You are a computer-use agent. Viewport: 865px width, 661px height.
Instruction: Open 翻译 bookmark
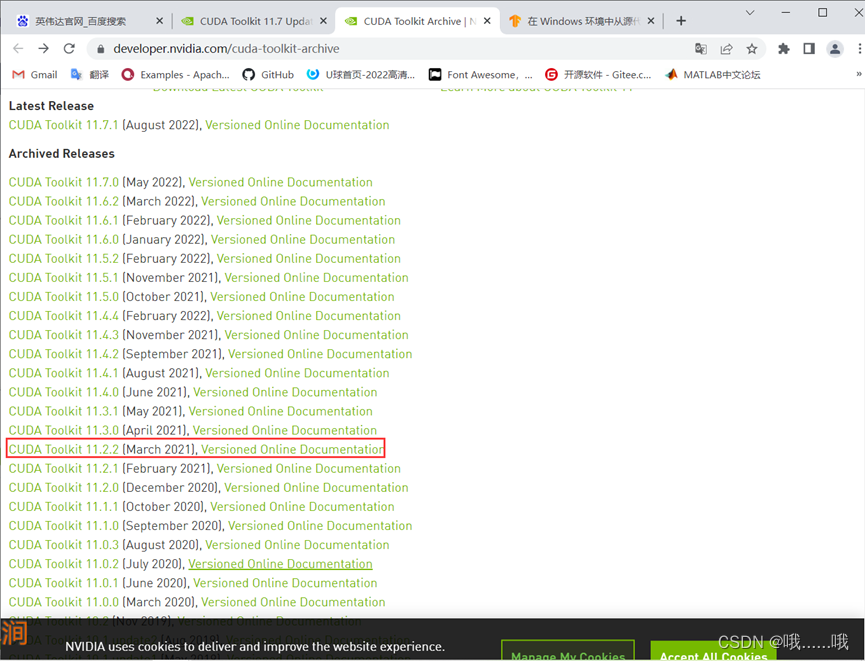click(x=90, y=74)
